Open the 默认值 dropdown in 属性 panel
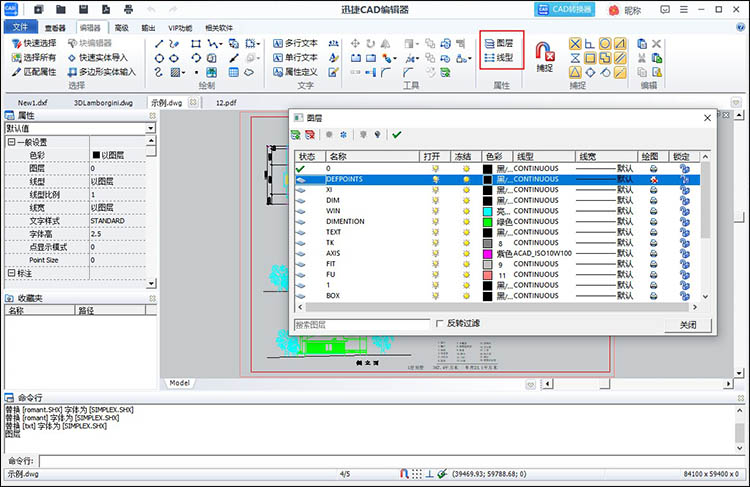Viewport: 750px width, 487px height. coord(151,128)
